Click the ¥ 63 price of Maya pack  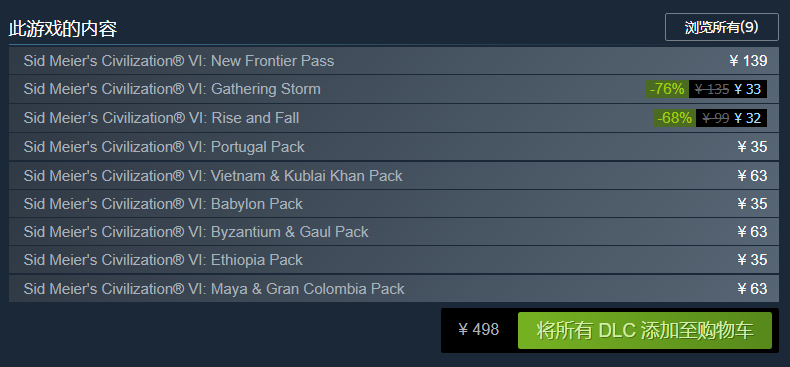point(752,289)
